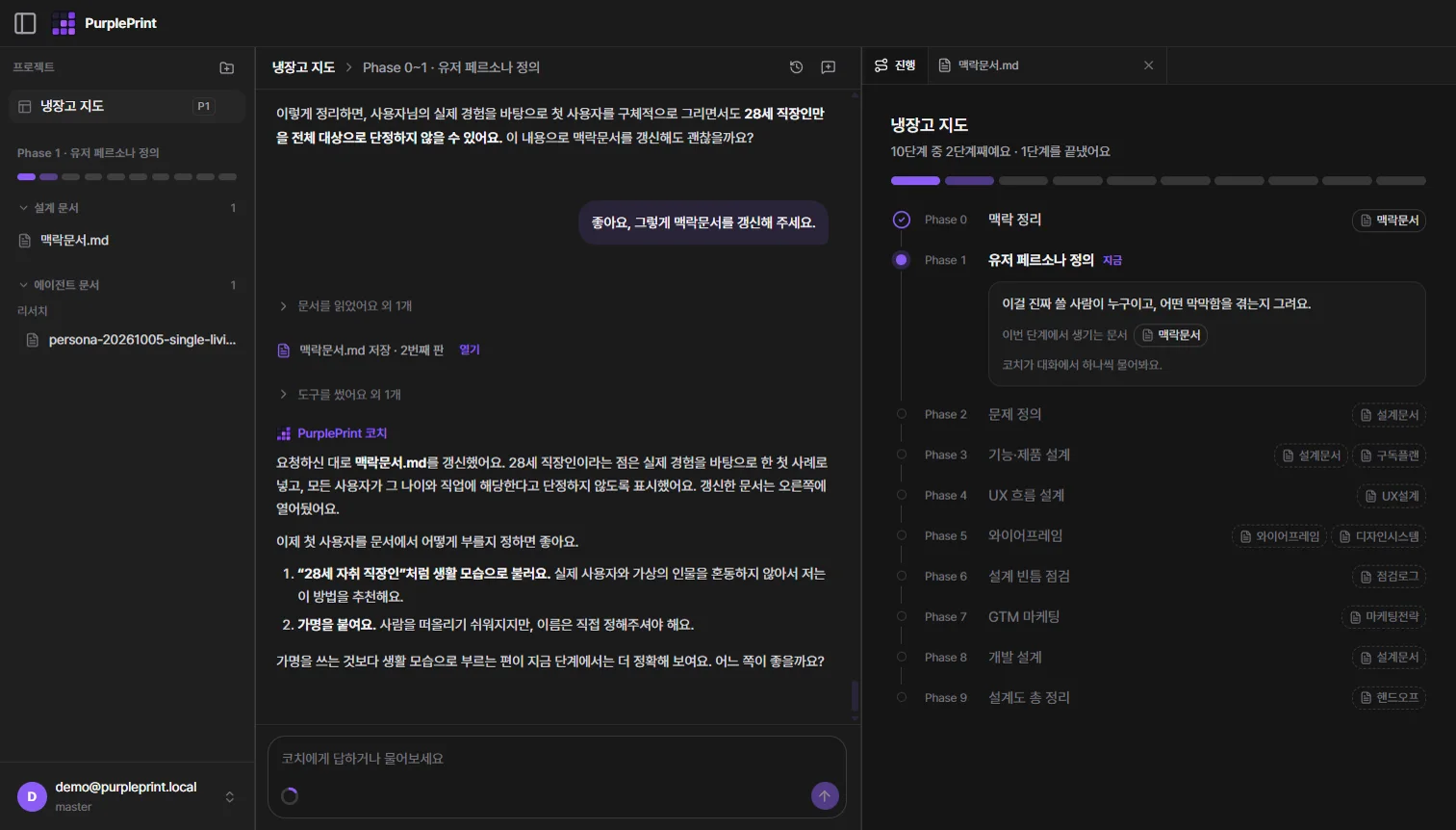Click the sidebar phase progress bar
Screen dimensions: 1456x830
point(127,177)
